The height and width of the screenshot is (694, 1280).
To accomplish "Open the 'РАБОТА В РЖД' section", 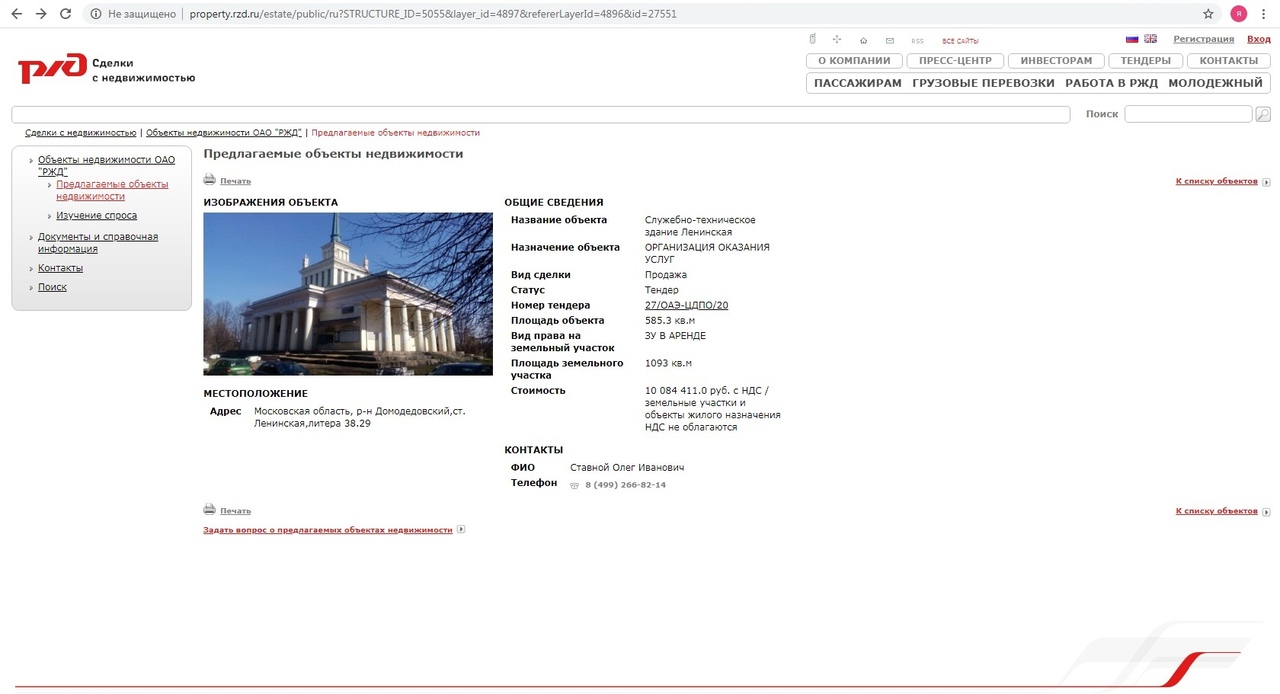I will pos(1111,83).
